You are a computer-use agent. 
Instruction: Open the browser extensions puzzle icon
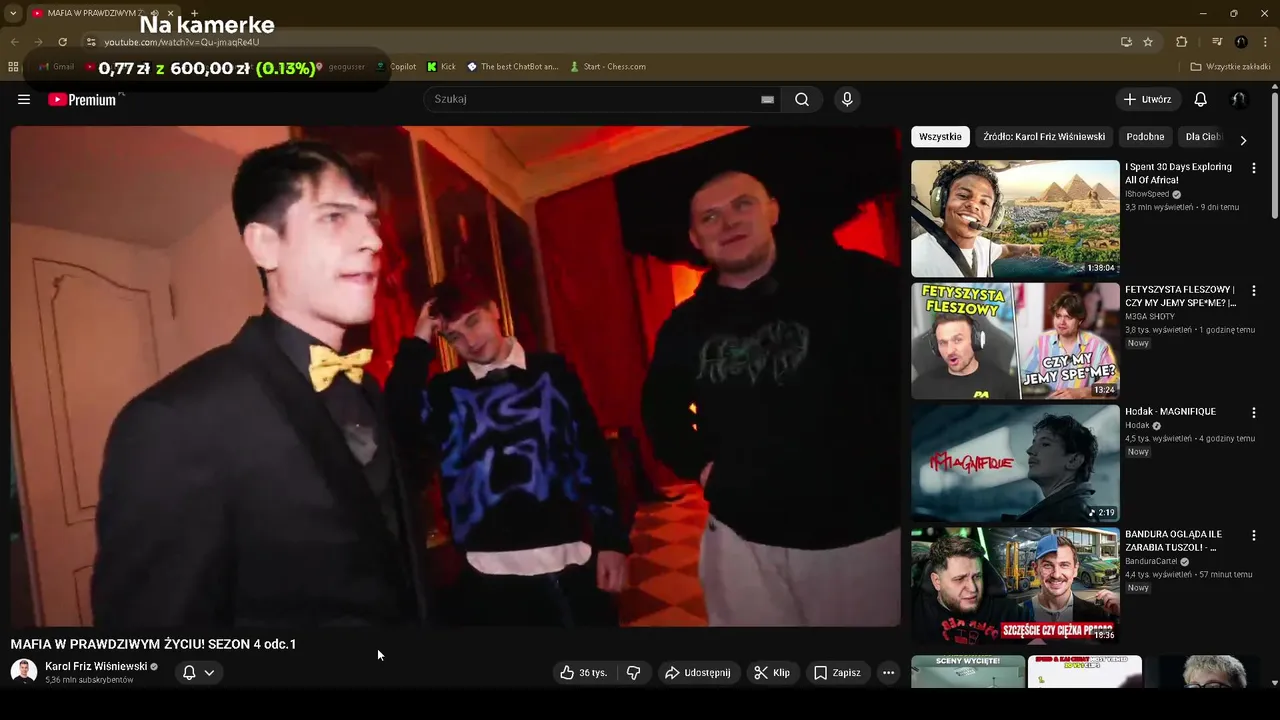click(1181, 42)
